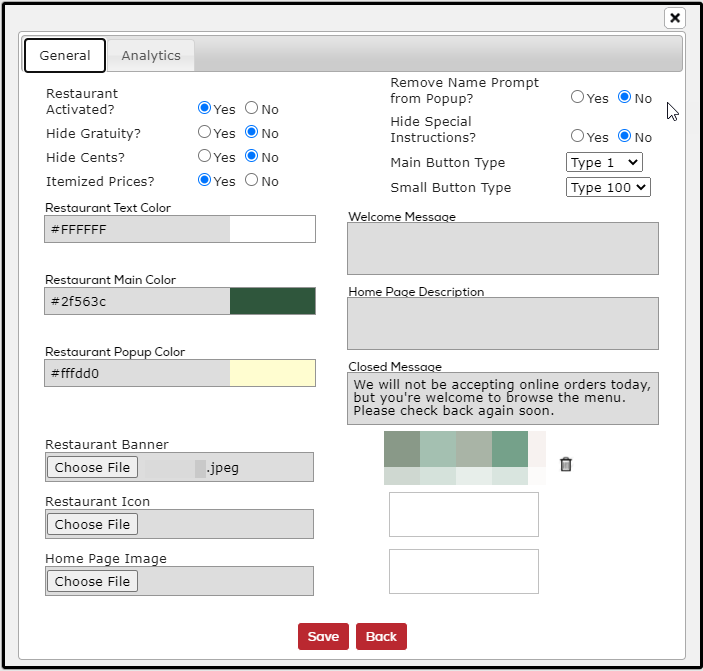The height and width of the screenshot is (671, 703).
Task: Close the settings dialog with X
Action: [675, 18]
